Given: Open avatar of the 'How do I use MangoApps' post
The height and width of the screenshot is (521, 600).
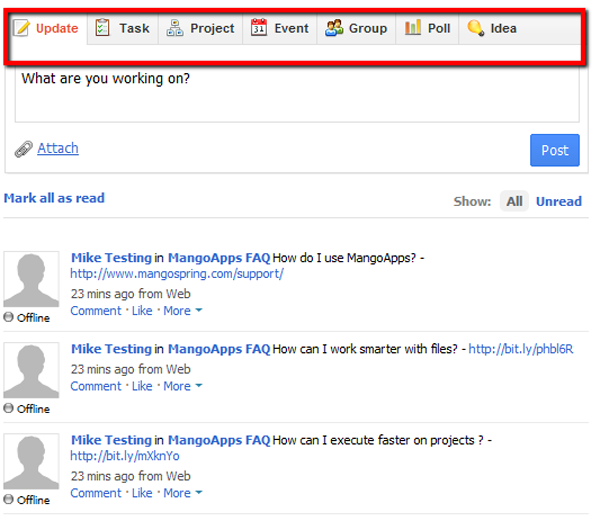Looking at the screenshot, I should pyautogui.click(x=31, y=279).
